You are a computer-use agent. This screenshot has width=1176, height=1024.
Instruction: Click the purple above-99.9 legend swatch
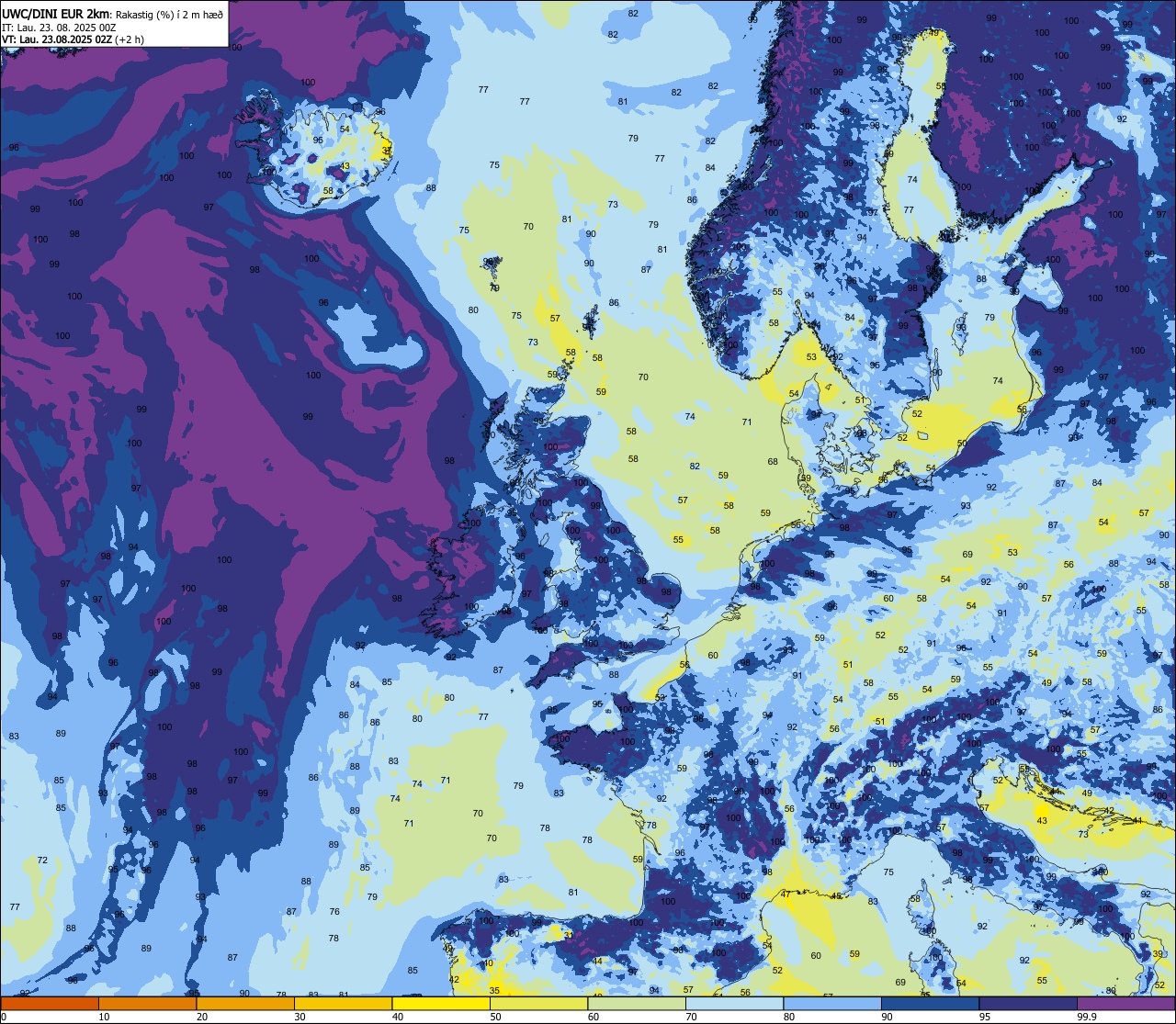click(1125, 1003)
